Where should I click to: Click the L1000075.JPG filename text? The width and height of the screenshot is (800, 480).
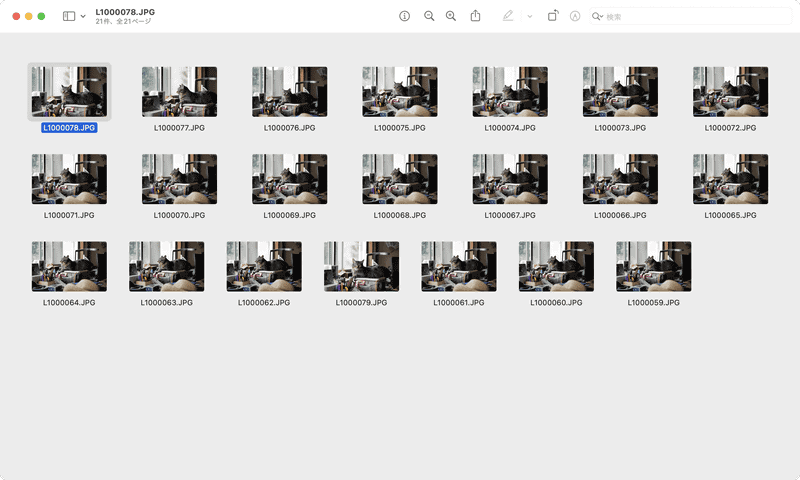point(400,128)
